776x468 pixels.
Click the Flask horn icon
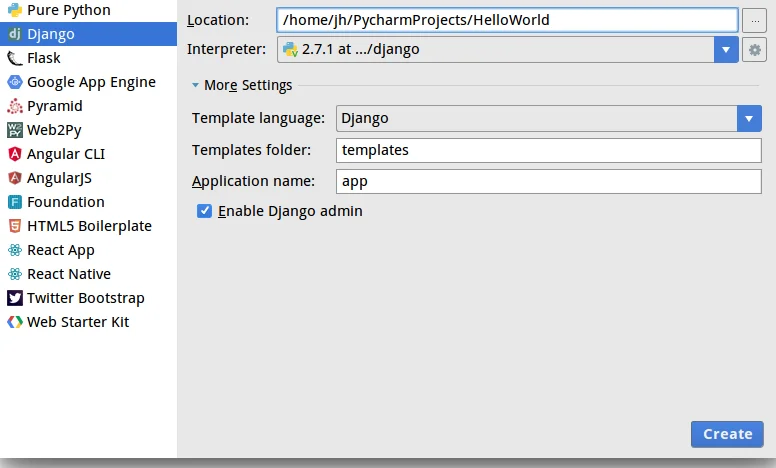coord(15,58)
